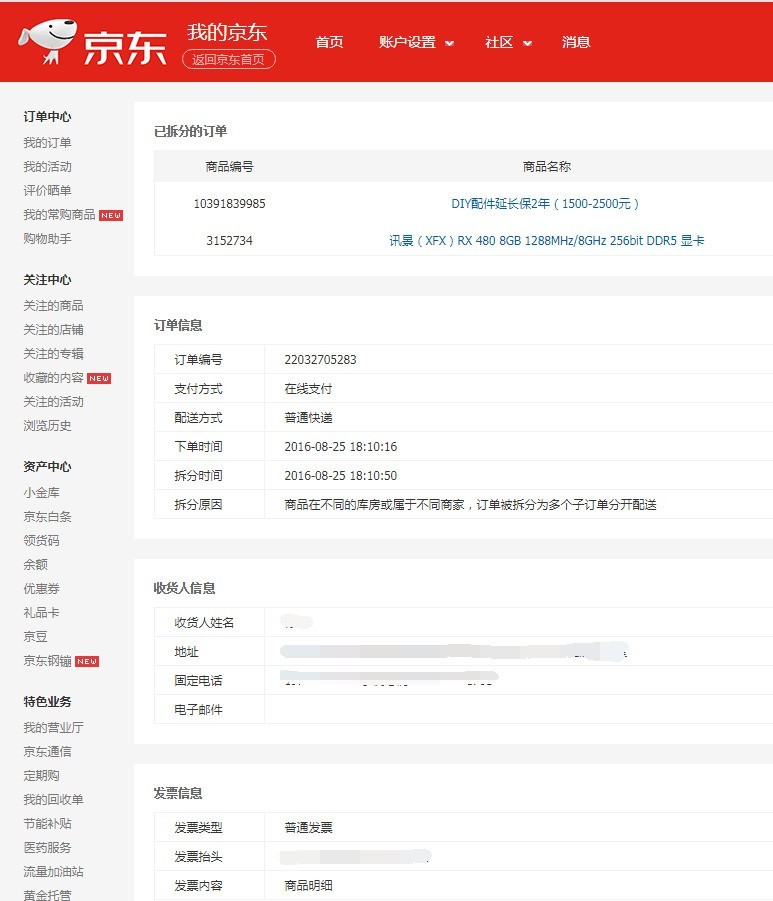Viewport: 773px width, 901px height.
Task: Open 关注的专辑 in sidebar
Action: click(53, 354)
